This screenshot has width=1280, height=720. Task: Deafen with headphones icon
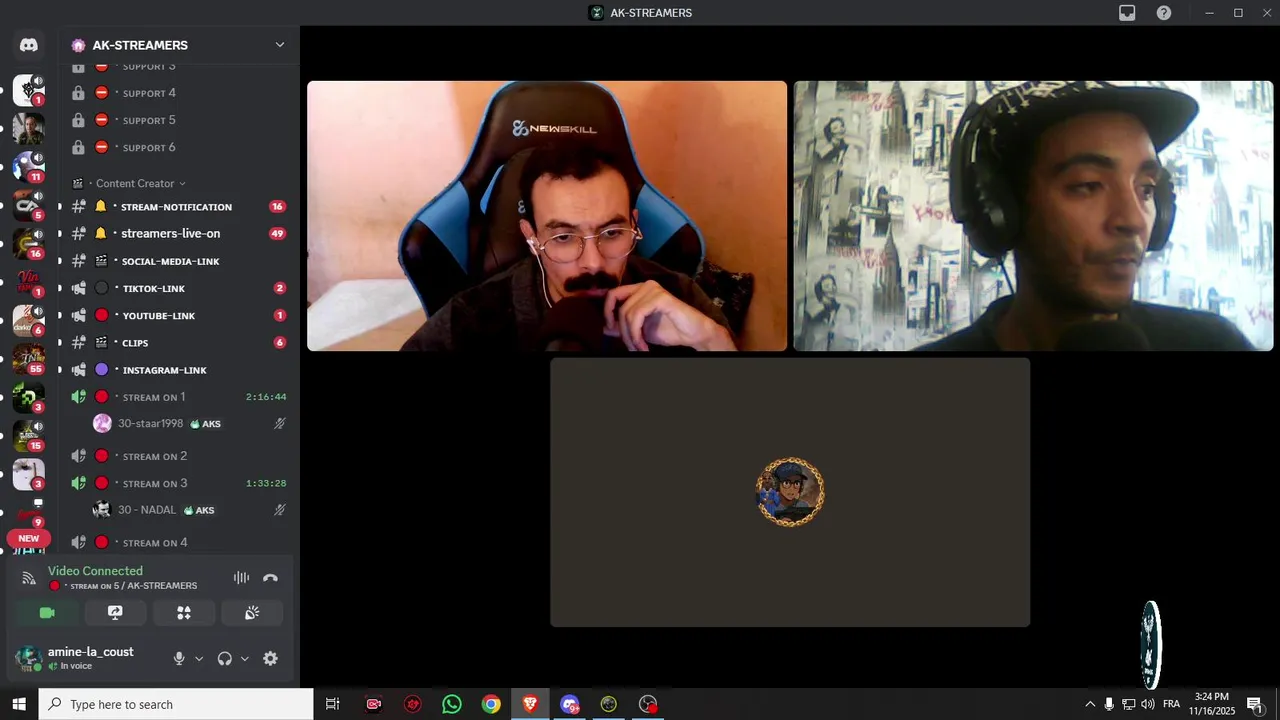225,658
